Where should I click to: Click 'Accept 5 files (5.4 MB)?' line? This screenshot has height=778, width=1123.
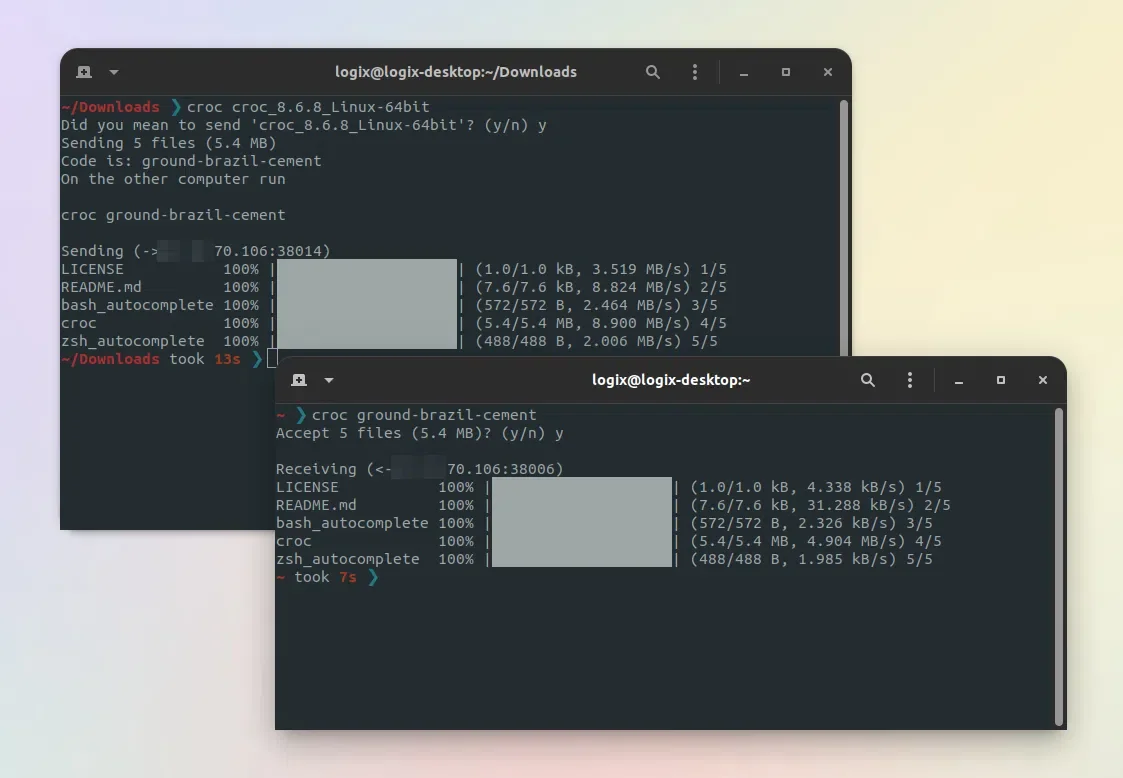420,433
